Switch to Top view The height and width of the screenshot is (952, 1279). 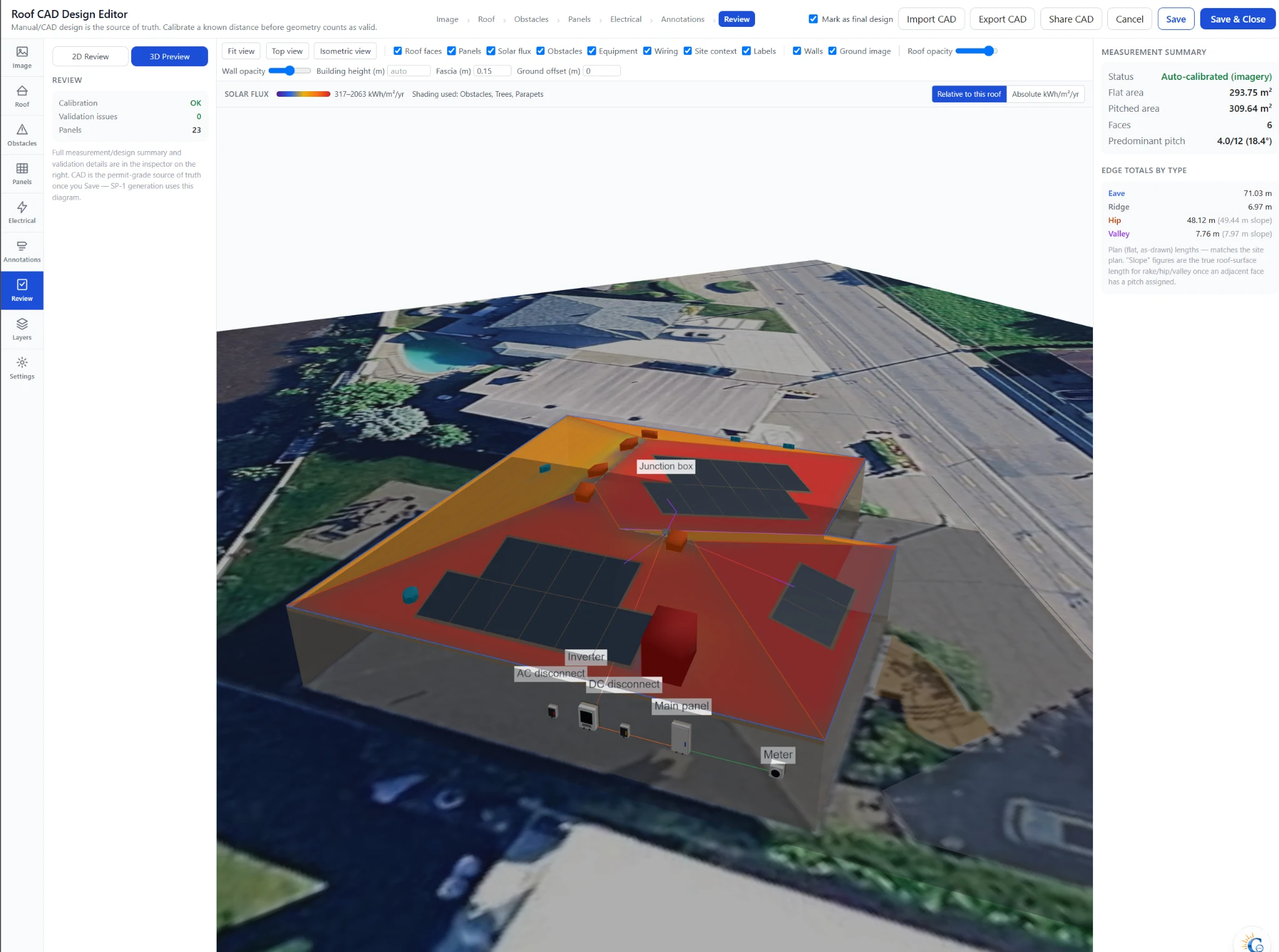click(x=287, y=51)
